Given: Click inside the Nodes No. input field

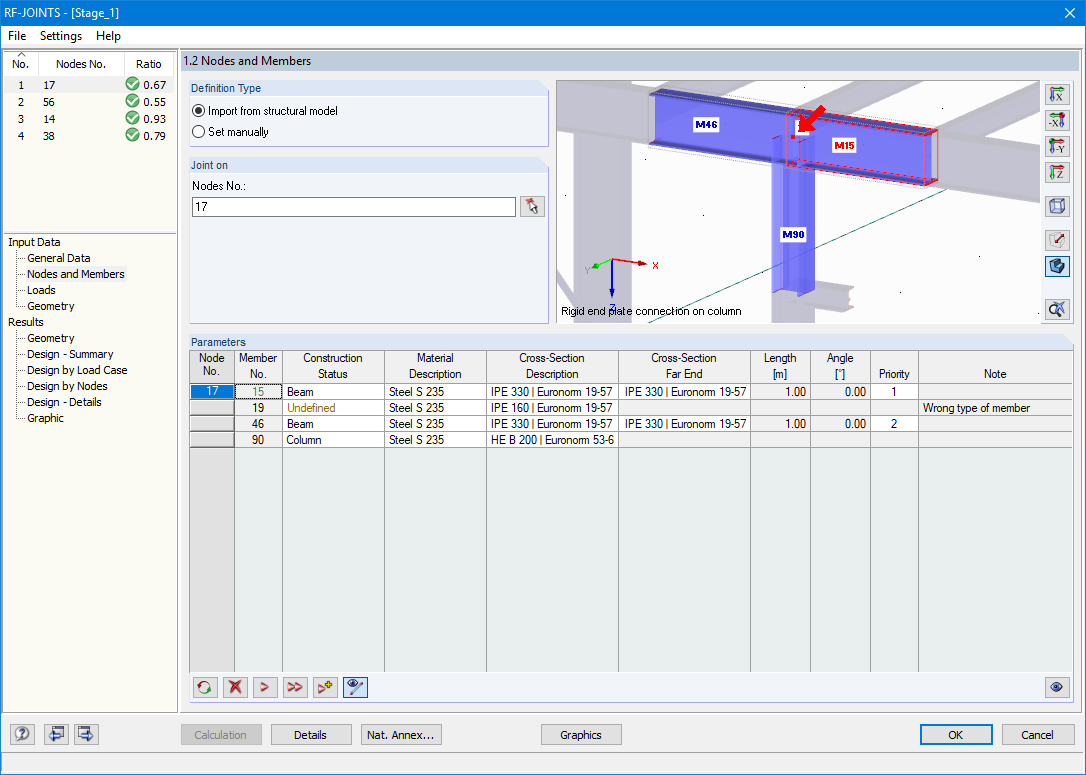Looking at the screenshot, I should click(x=350, y=206).
